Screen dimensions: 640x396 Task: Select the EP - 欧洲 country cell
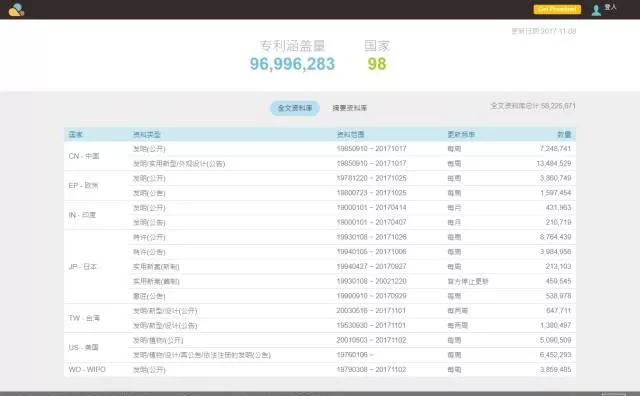point(96,185)
